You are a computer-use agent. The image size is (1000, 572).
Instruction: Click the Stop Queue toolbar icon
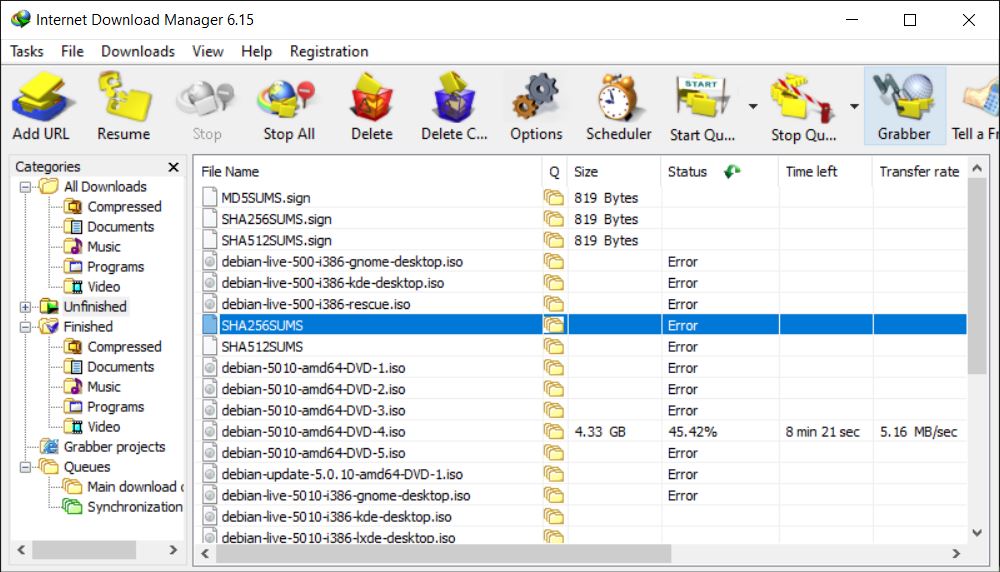pyautogui.click(x=802, y=99)
